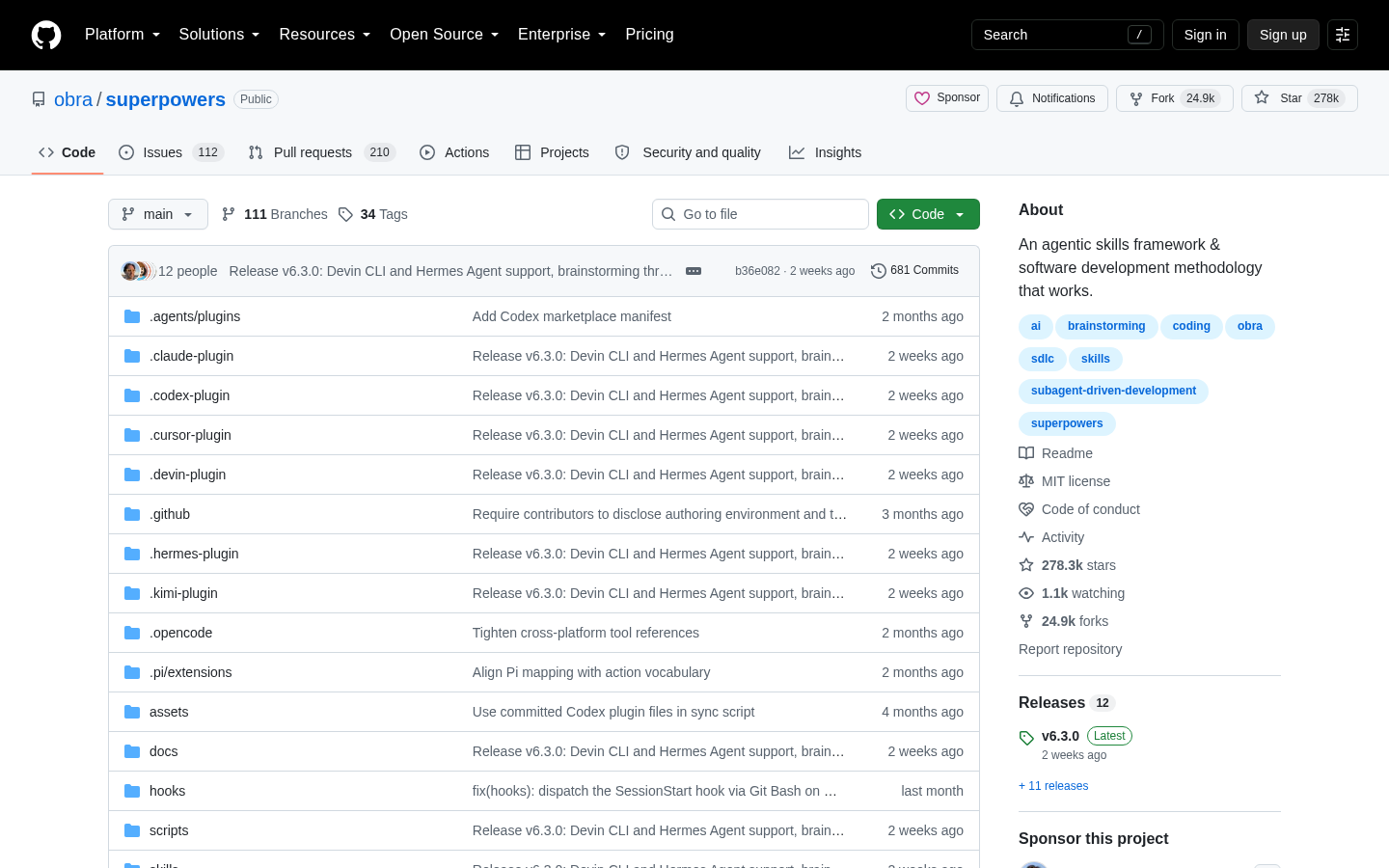Viewport: 1389px width, 868px height.
Task: Switch to the Issues tab
Action: 172,152
